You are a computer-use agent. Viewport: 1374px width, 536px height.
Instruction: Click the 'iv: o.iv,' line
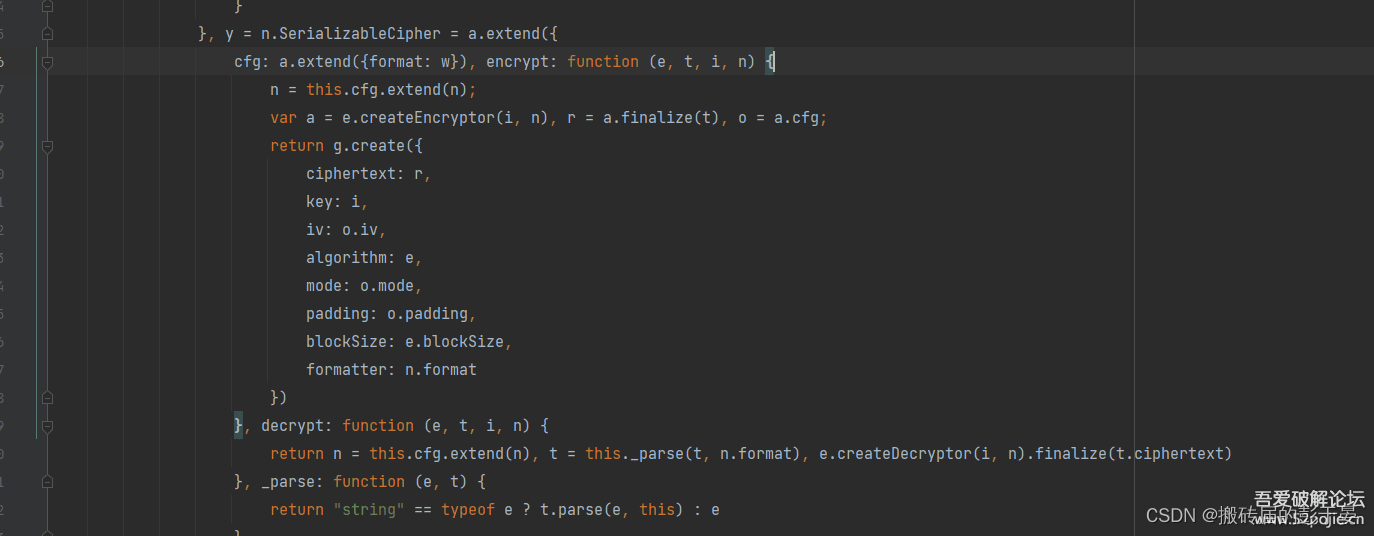tap(346, 230)
